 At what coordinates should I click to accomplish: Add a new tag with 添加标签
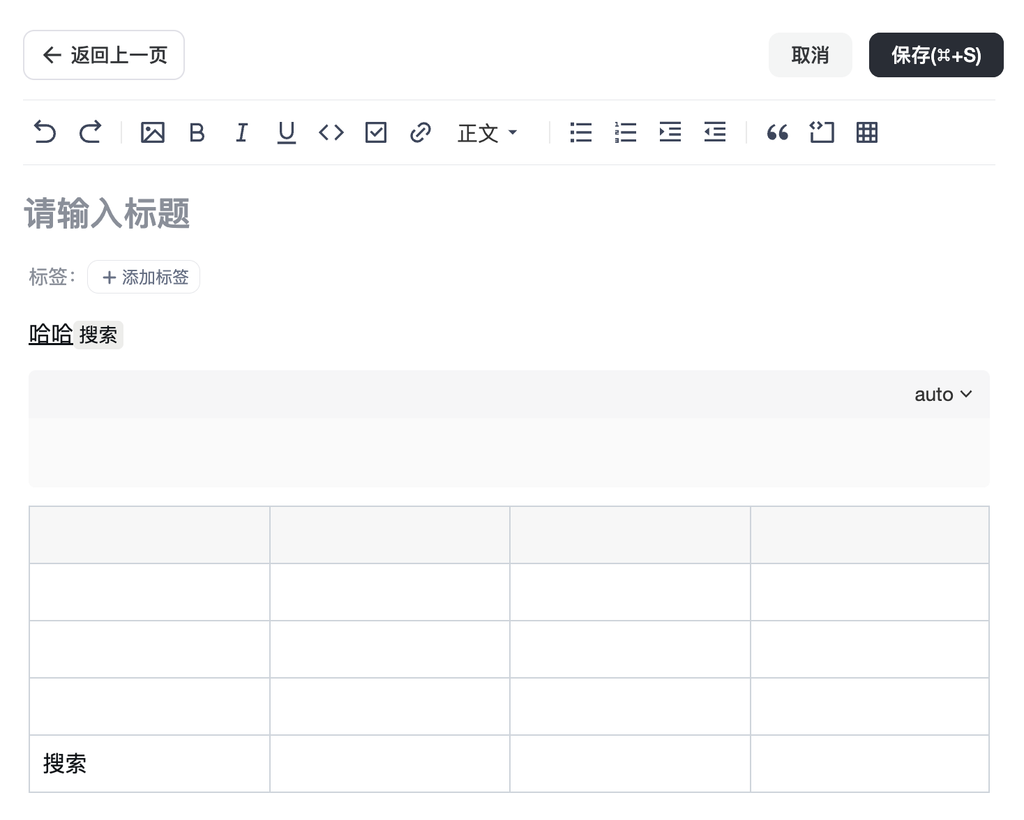point(144,277)
